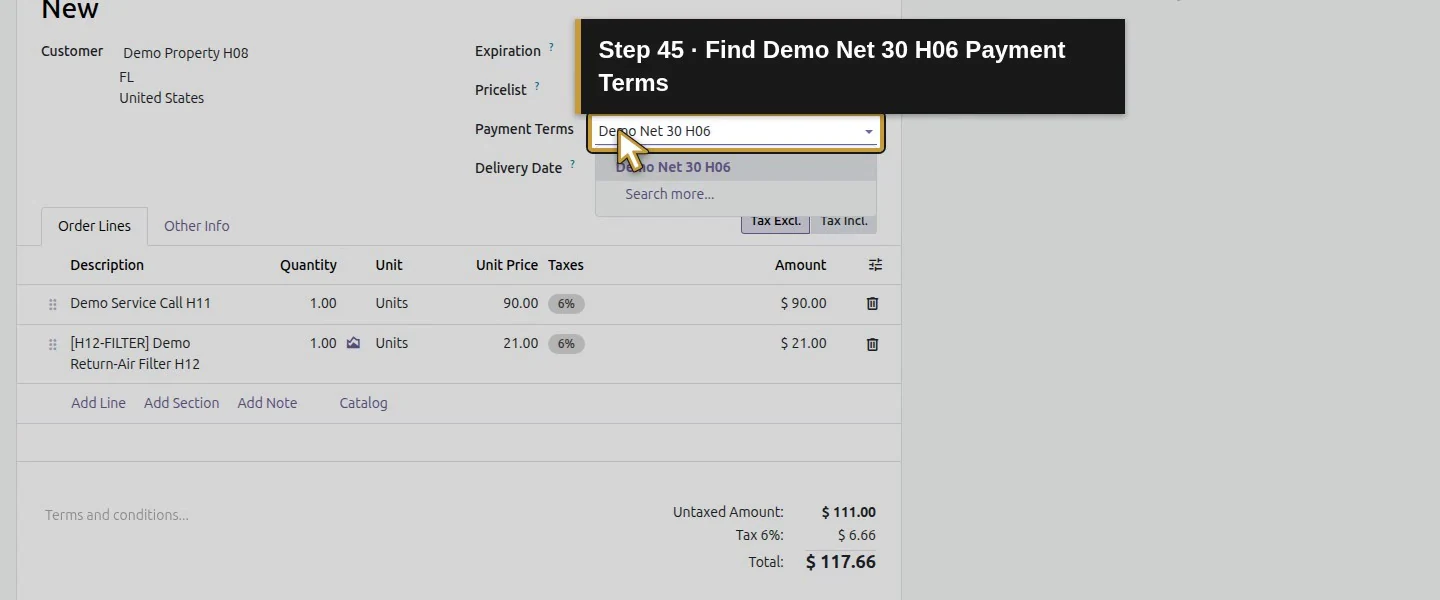Toggle Tax Excl. display mode
The image size is (1440, 600).
pos(775,221)
